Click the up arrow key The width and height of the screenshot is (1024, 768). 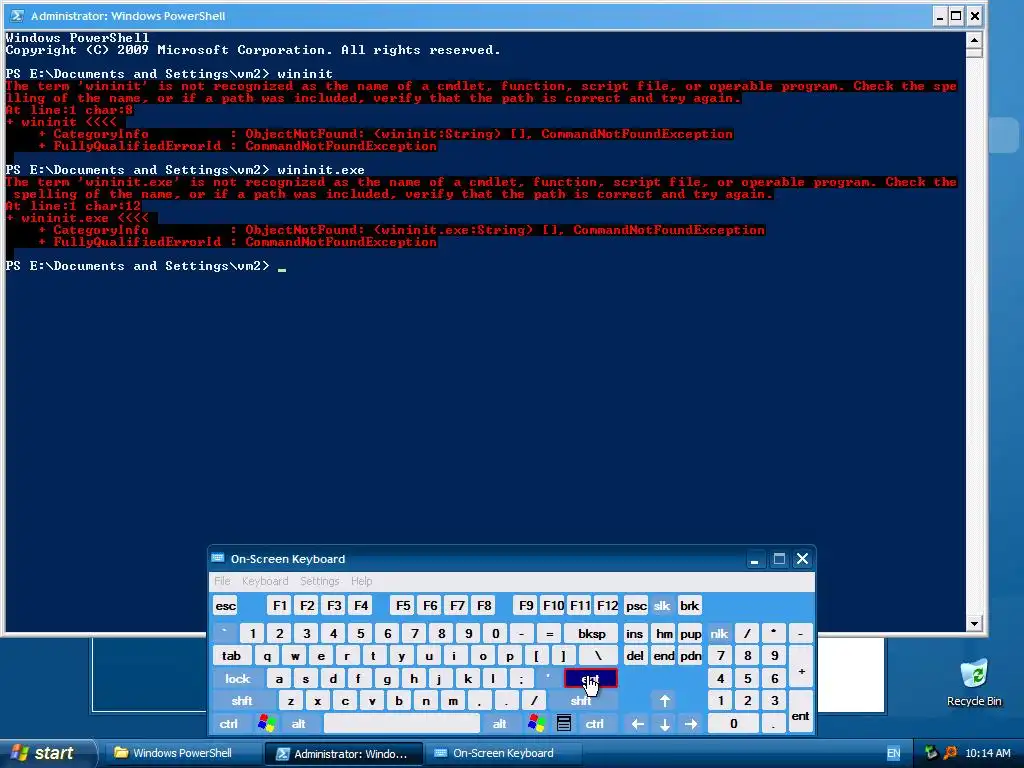tap(664, 701)
